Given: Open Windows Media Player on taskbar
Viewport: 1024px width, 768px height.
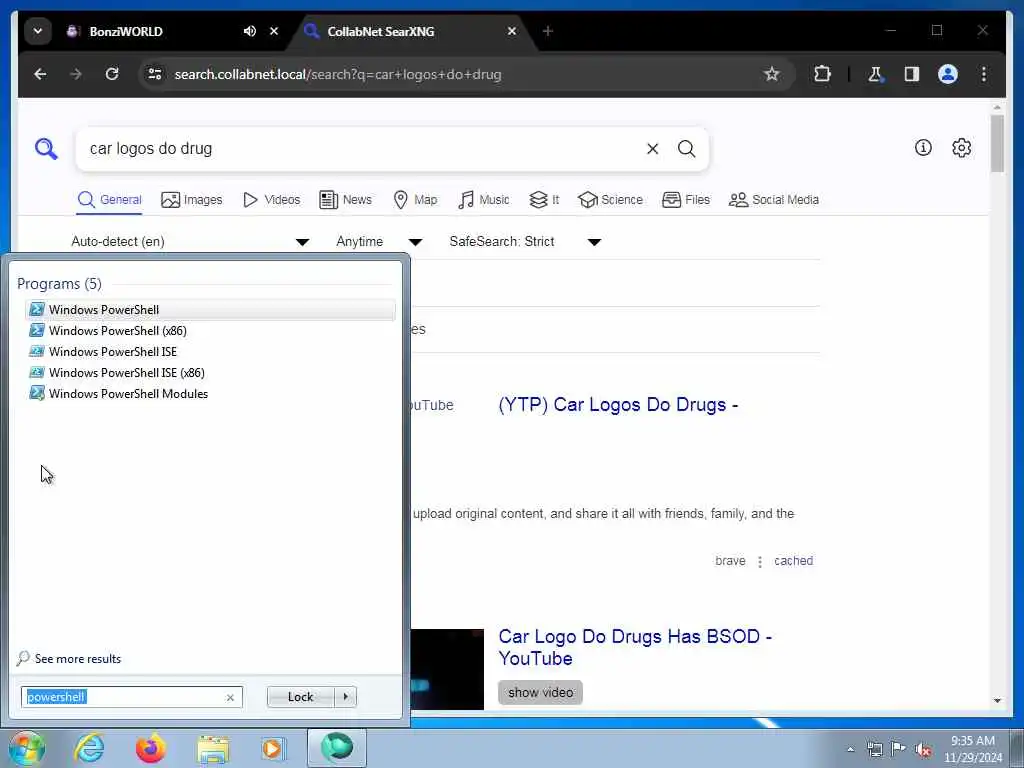Looking at the screenshot, I should (x=273, y=748).
